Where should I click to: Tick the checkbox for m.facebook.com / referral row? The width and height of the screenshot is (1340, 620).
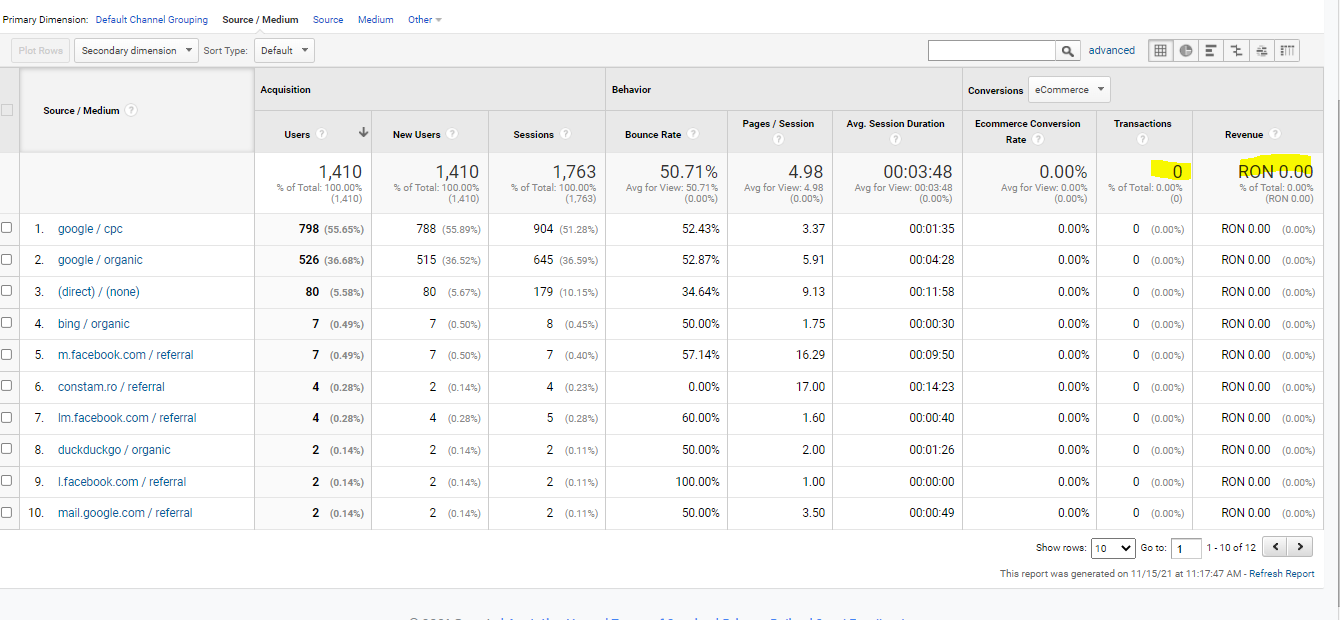[x=7, y=354]
